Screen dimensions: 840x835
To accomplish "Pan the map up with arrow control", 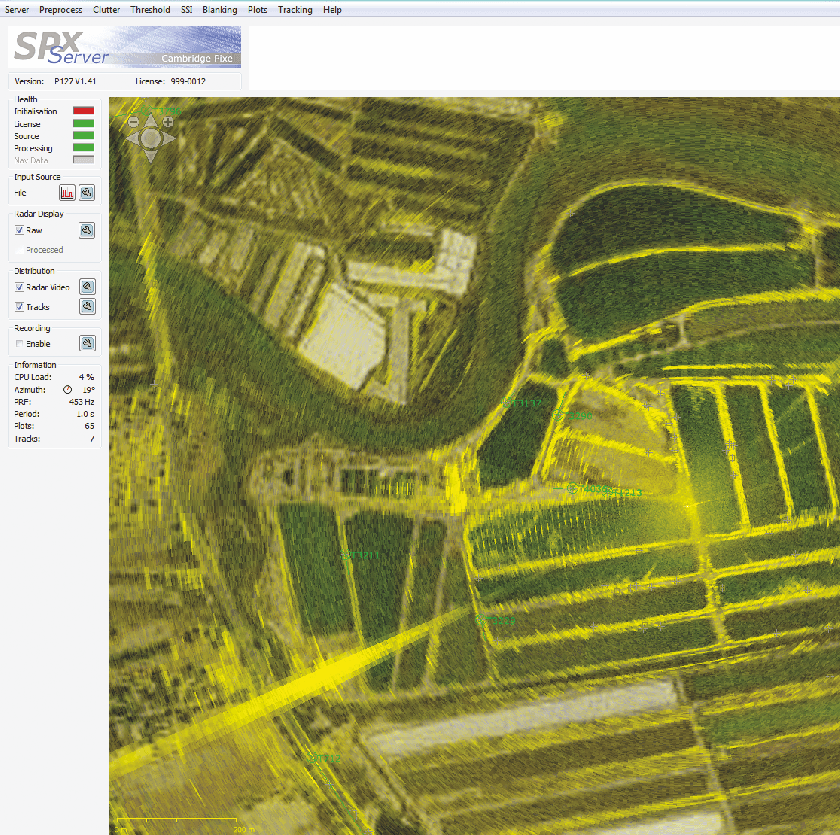I will [150, 122].
